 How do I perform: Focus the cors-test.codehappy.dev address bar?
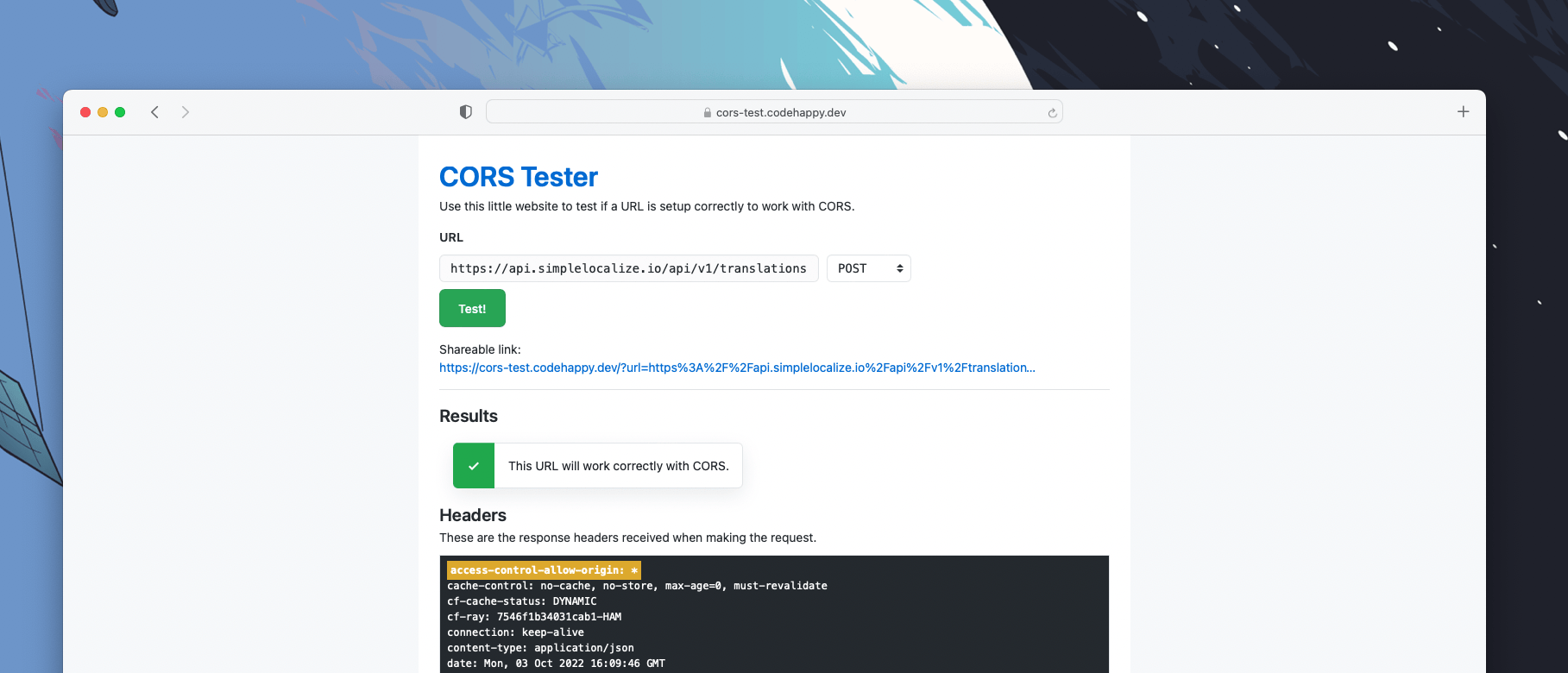tap(774, 112)
